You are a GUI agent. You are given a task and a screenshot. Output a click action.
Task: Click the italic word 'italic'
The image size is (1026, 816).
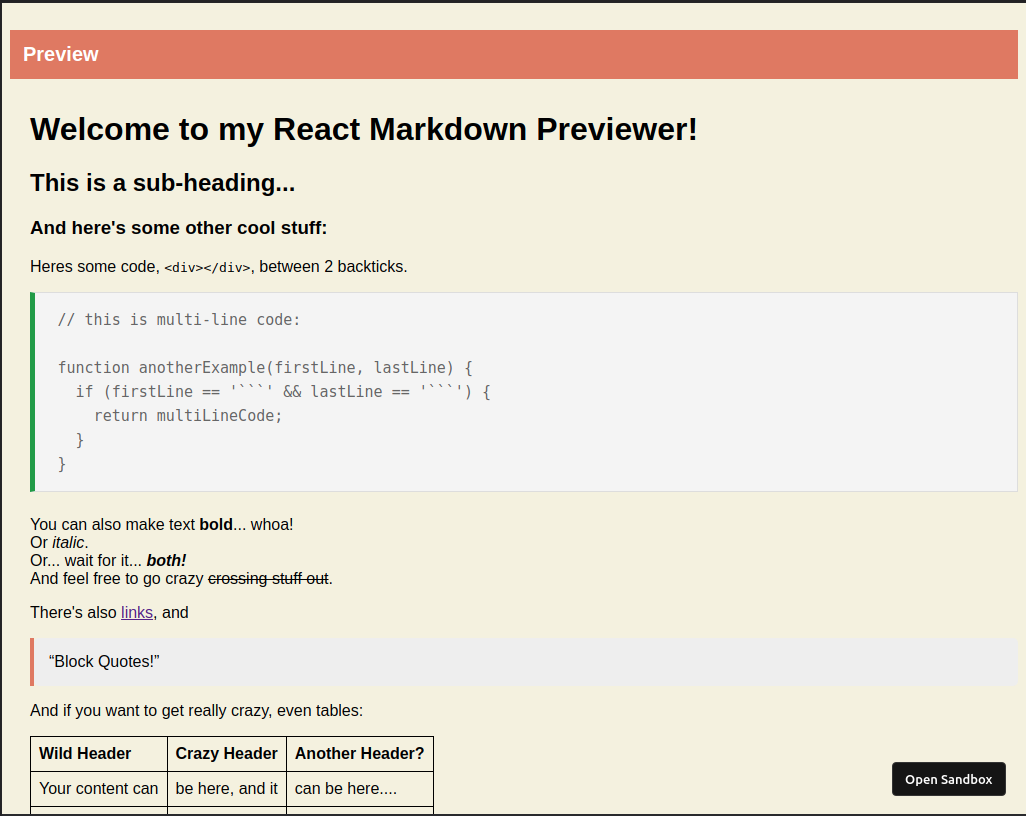[68, 542]
